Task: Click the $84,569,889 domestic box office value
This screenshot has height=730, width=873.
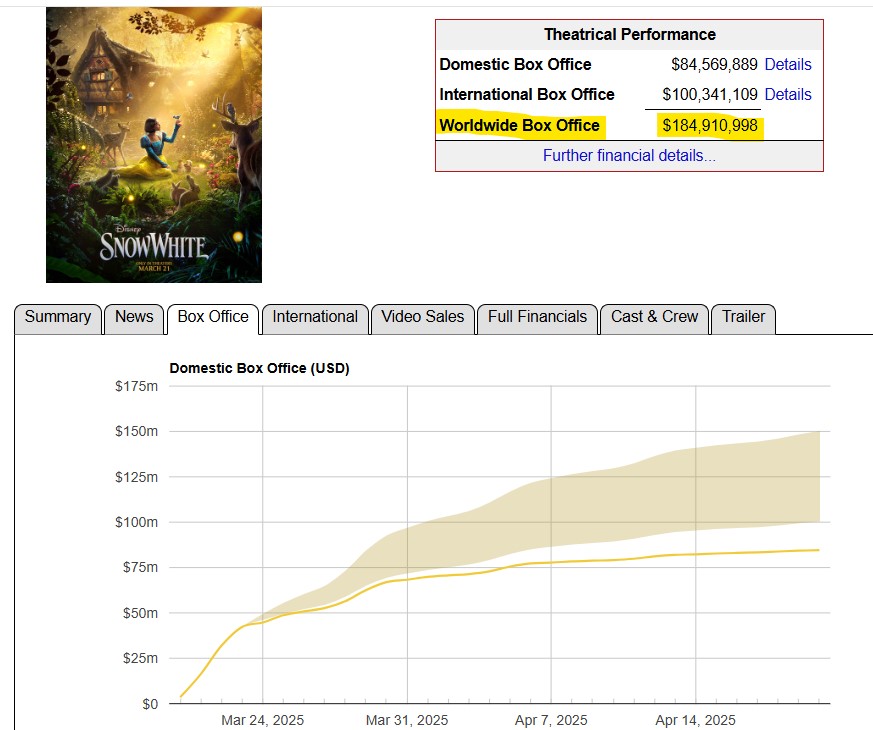Action: (714, 65)
